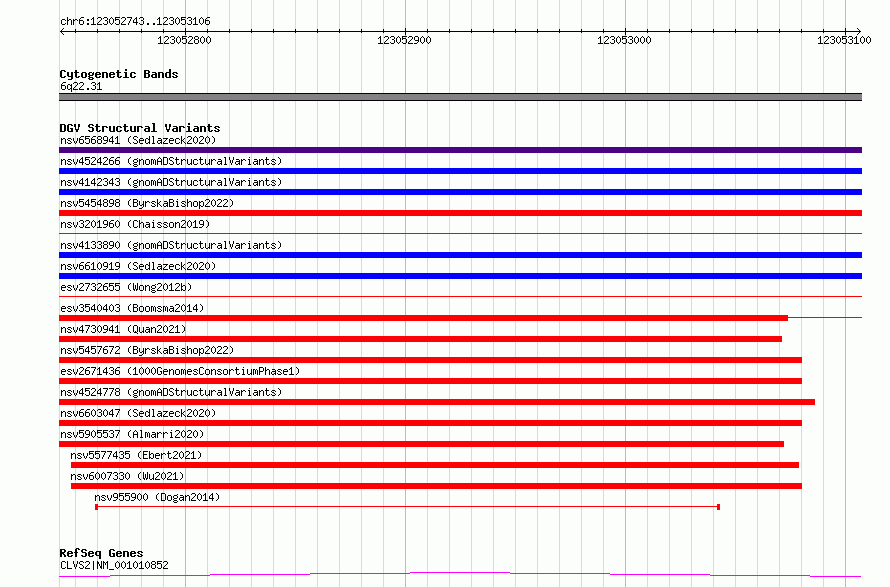Open variant esv2732655 (Wong2012b) label
The width and height of the screenshot is (890, 587).
[126, 287]
